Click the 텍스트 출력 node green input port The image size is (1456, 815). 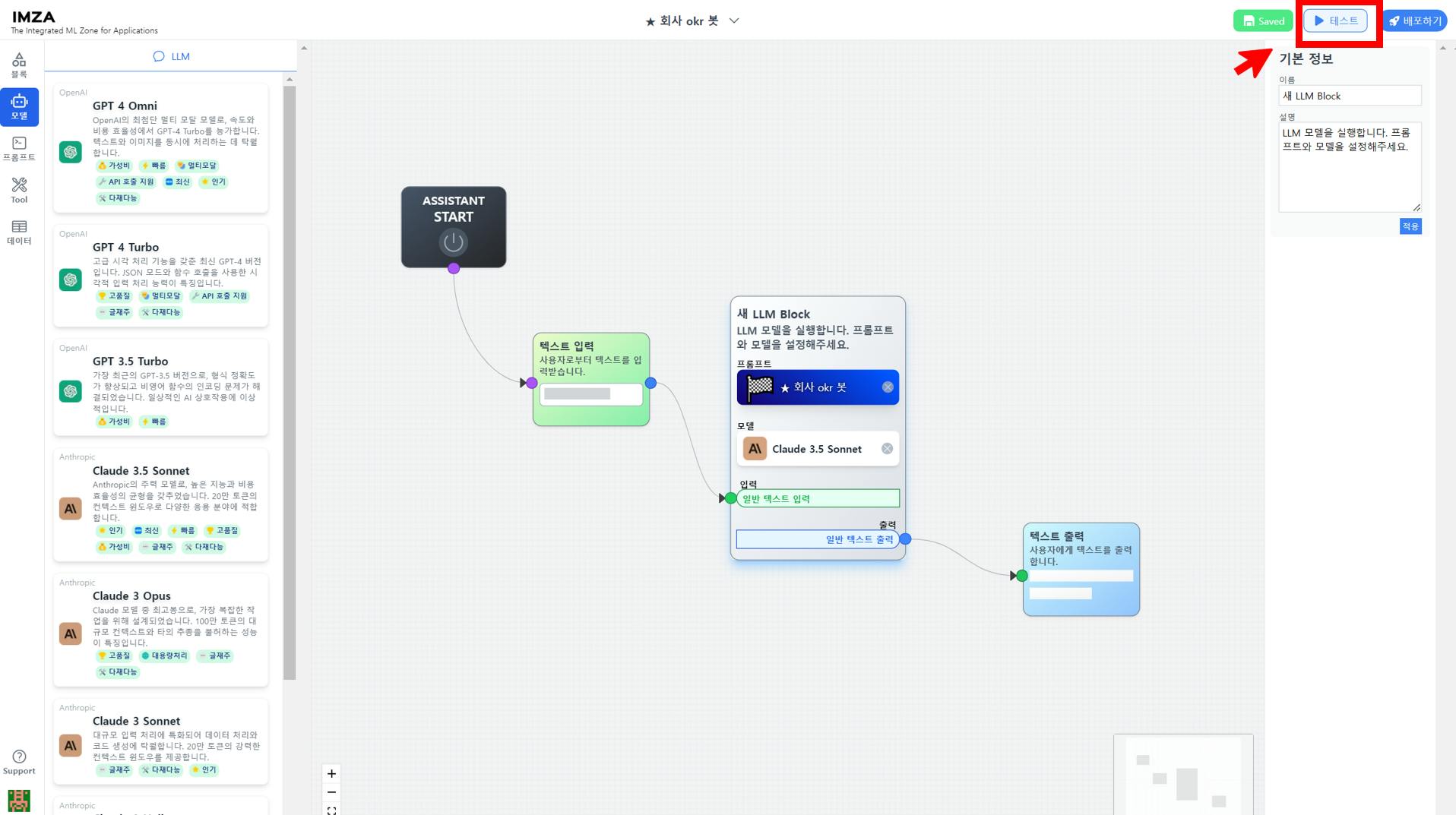click(1022, 576)
